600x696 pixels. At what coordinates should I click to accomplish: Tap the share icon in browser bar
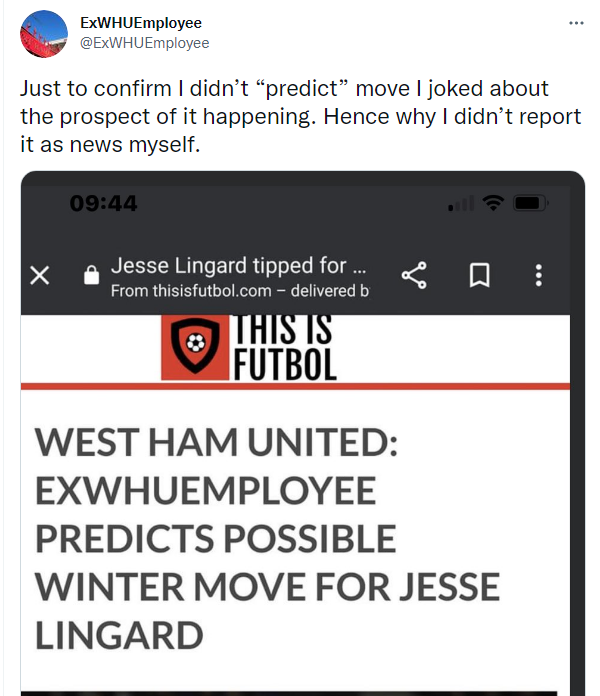pyautogui.click(x=414, y=275)
